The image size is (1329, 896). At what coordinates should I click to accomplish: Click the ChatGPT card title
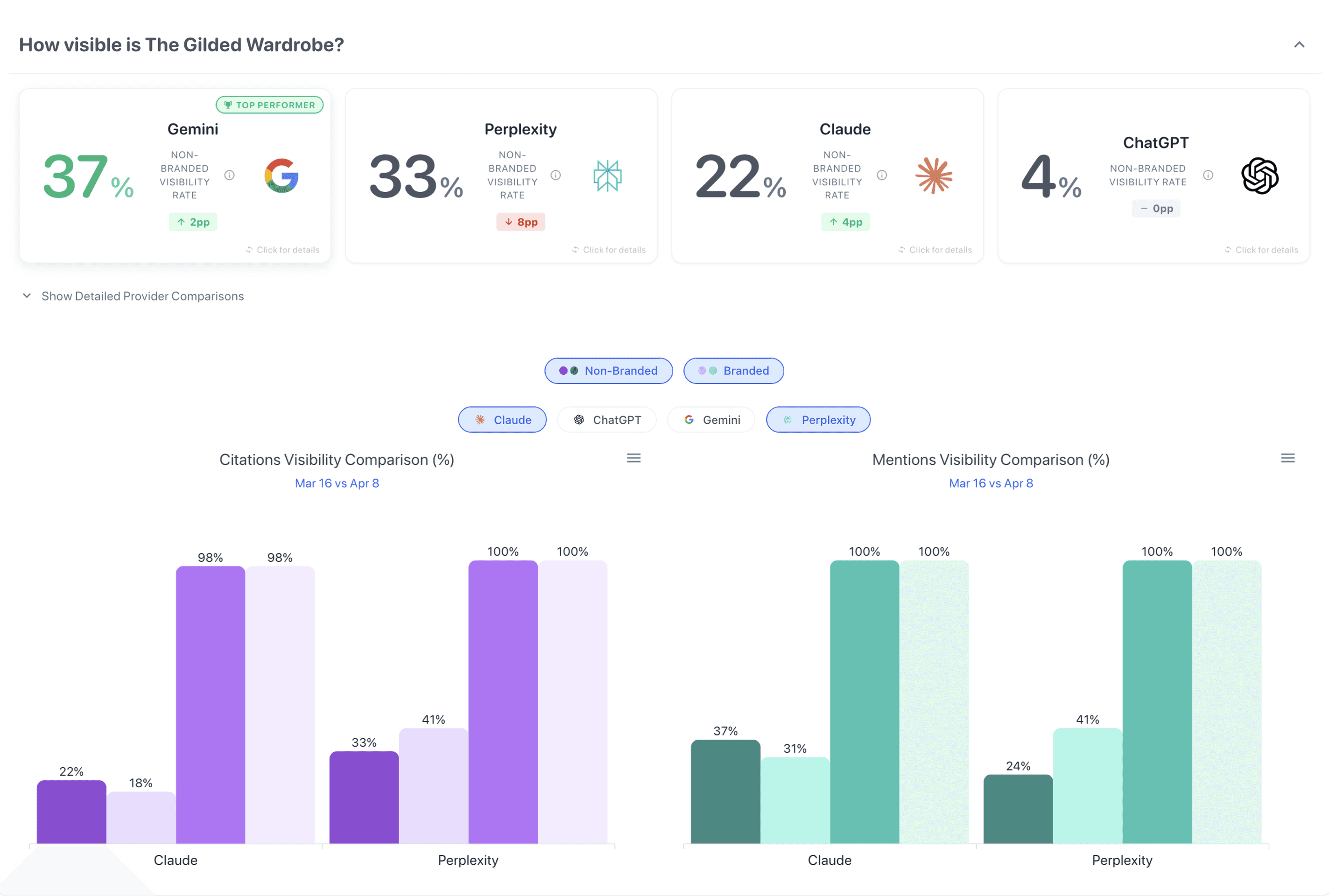tap(1156, 143)
